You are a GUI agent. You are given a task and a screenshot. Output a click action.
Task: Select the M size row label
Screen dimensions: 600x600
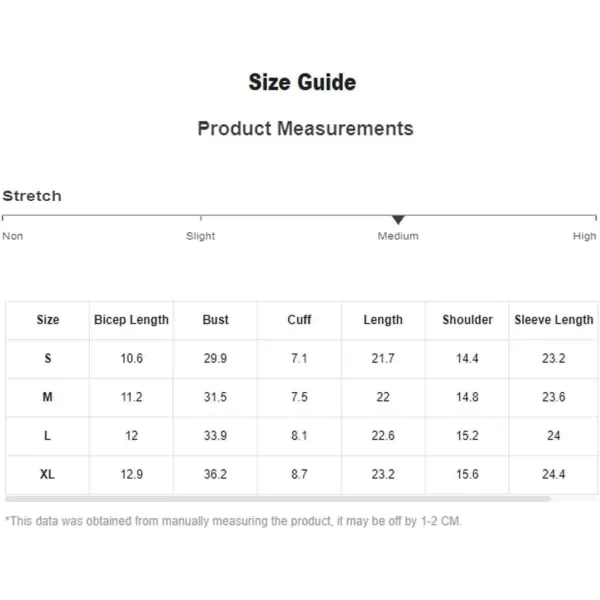pos(47,397)
